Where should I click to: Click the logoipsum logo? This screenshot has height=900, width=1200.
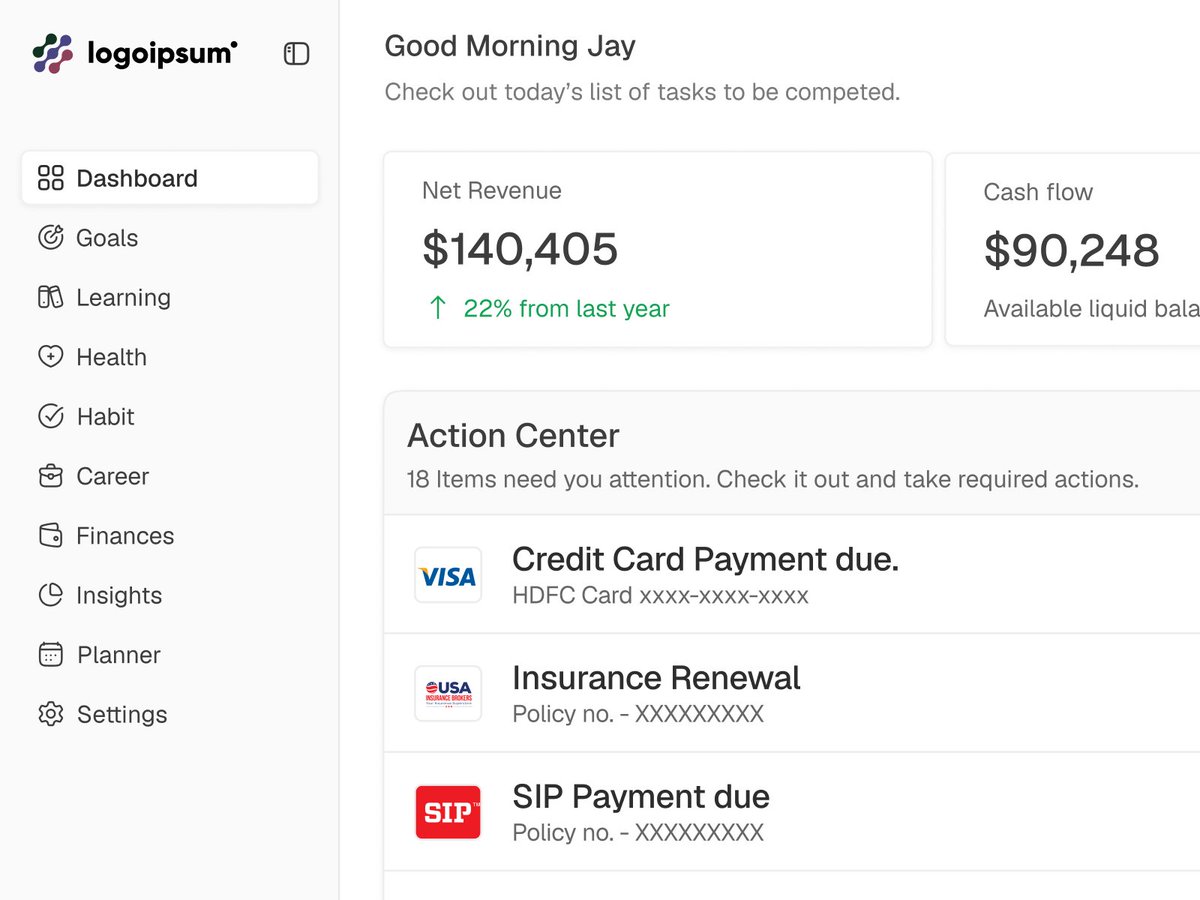tap(135, 53)
